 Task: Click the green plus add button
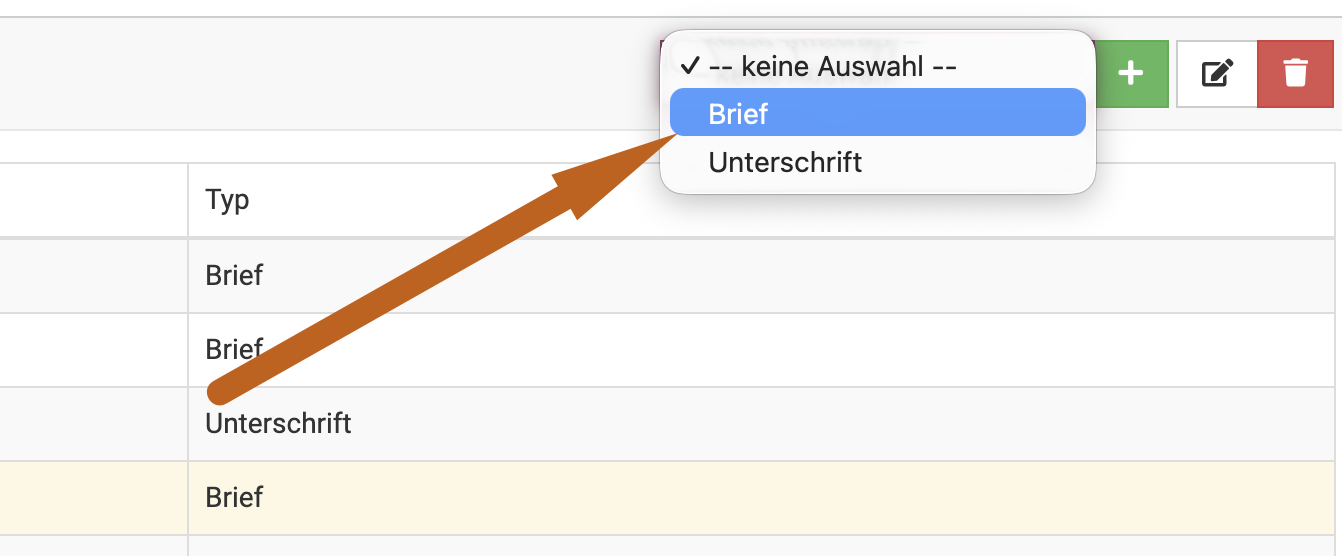point(1131,73)
